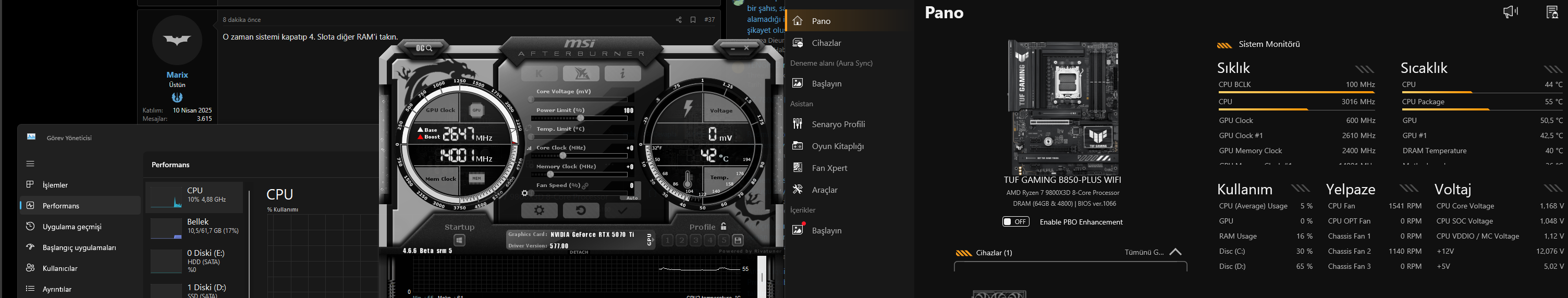Click the Jedi badge icon under Marix's rank
Screen dimensions: 1568x298
pos(177,97)
